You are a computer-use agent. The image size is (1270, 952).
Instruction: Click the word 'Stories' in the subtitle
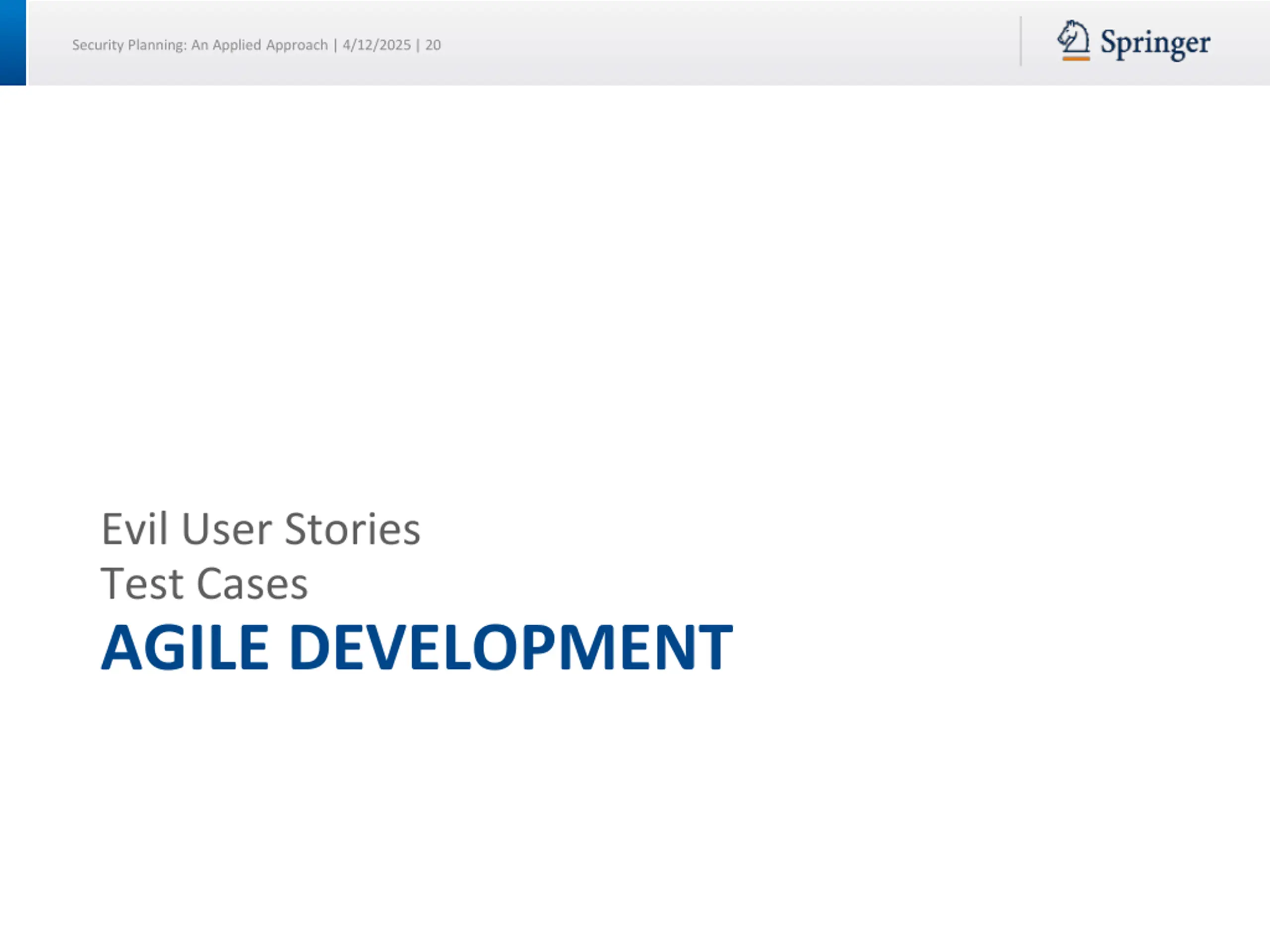[353, 529]
